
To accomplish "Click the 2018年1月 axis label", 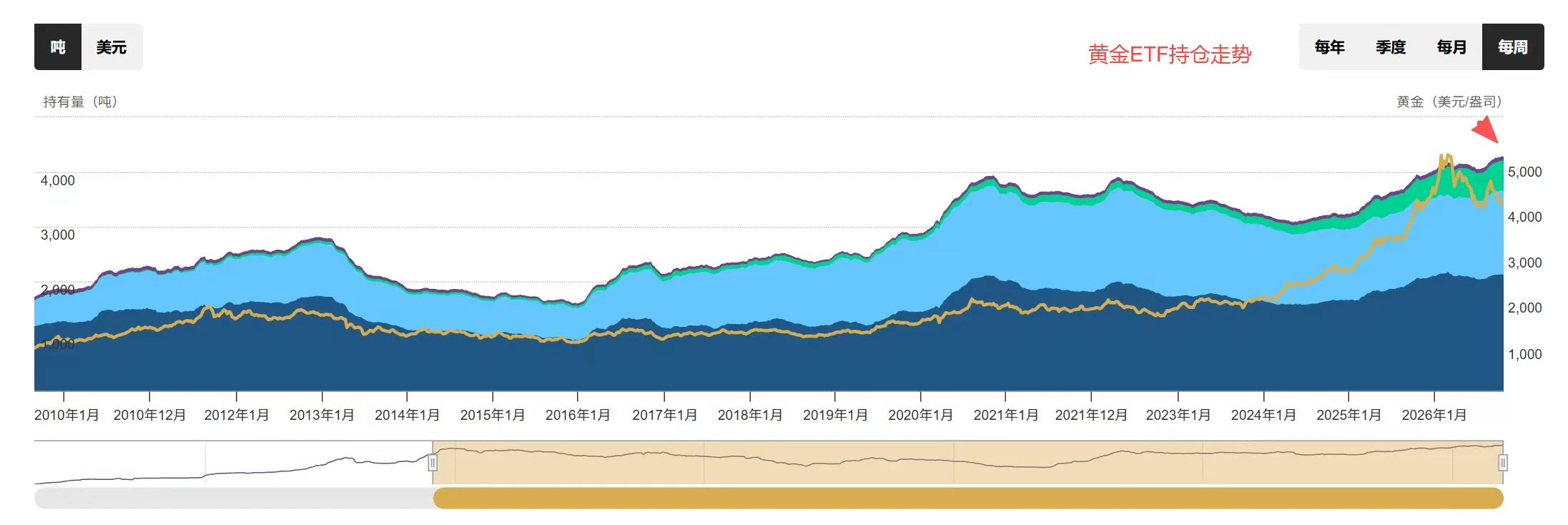I will click(x=750, y=415).
